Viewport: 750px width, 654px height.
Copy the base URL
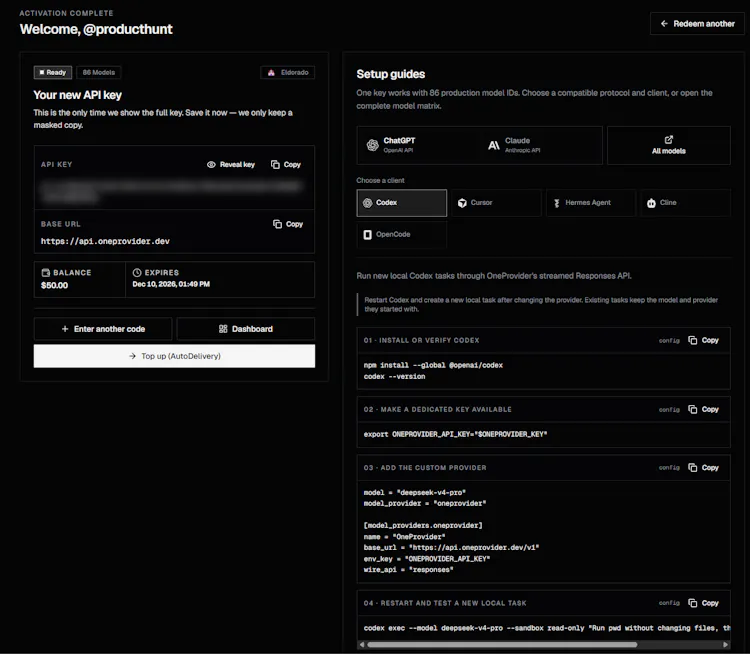287,224
